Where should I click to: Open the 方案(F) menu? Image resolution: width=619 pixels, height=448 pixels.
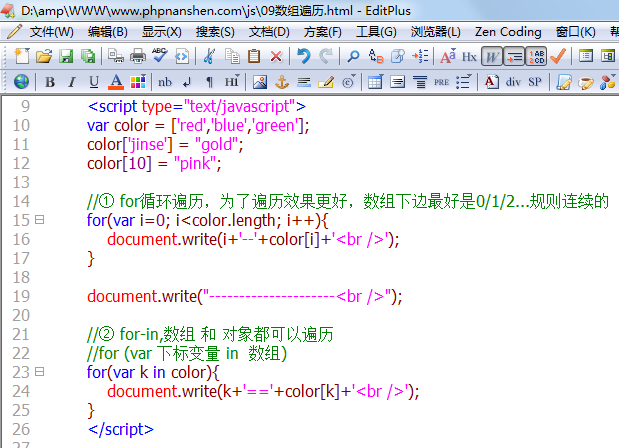323,32
